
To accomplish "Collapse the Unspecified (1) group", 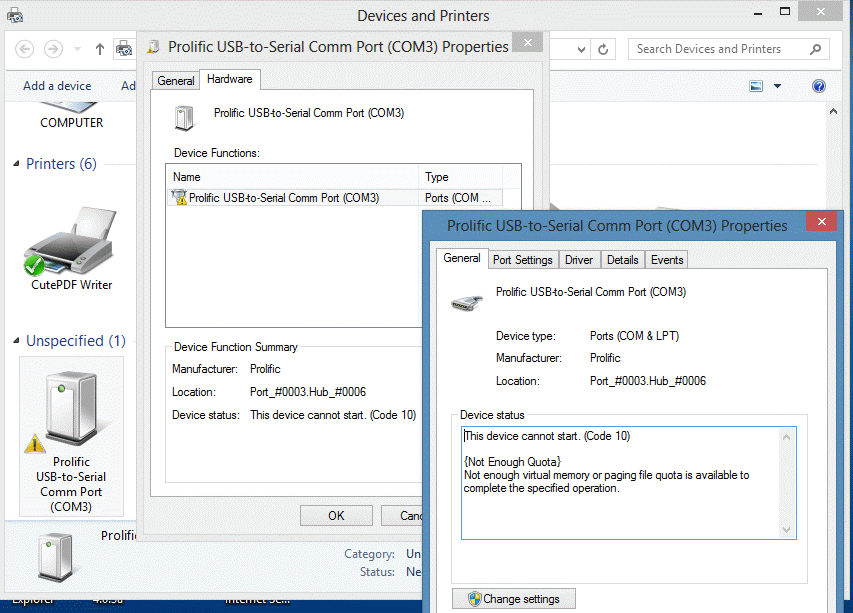I will [16, 340].
